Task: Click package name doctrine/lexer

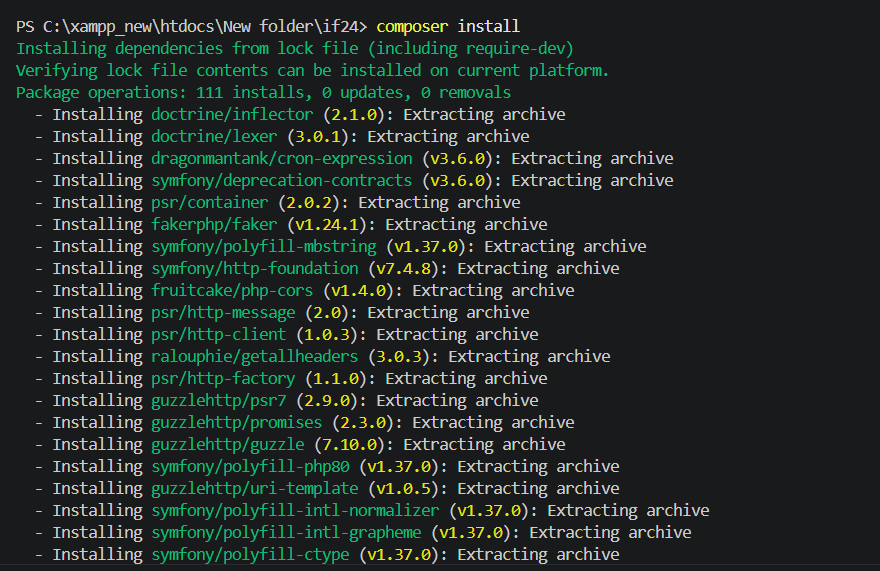Action: click(x=214, y=136)
